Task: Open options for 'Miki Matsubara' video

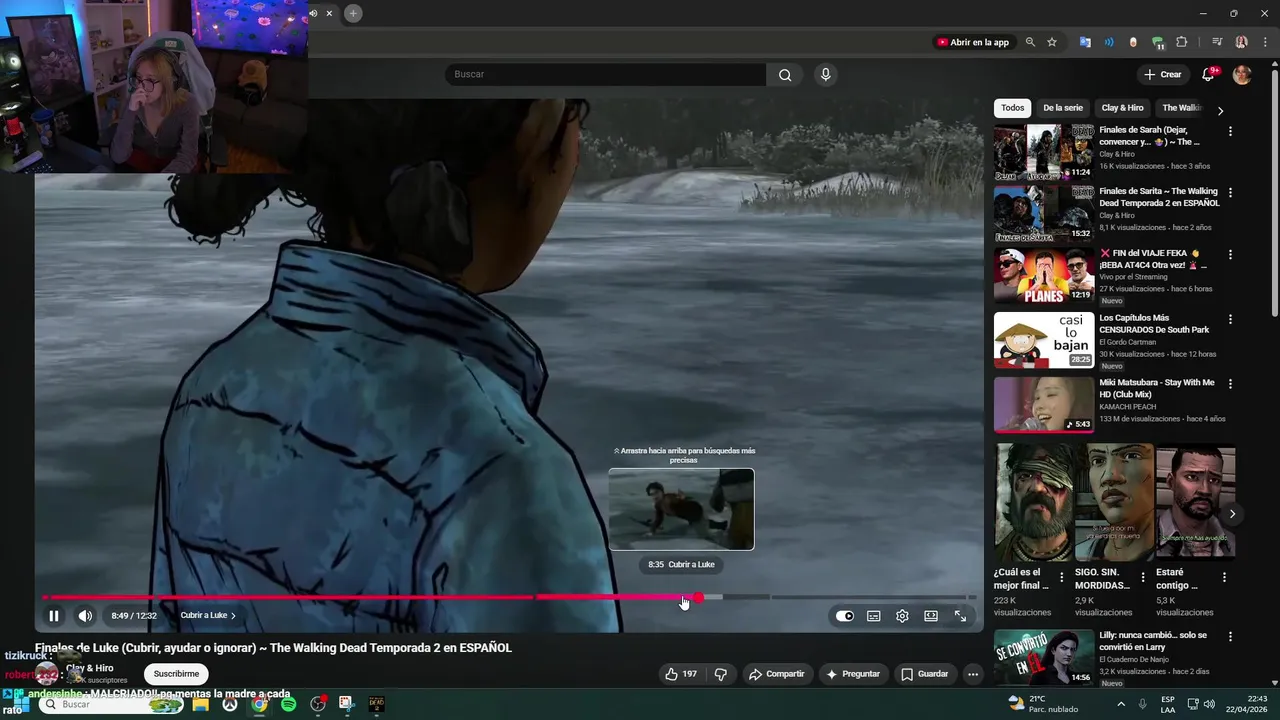Action: [x=1230, y=383]
